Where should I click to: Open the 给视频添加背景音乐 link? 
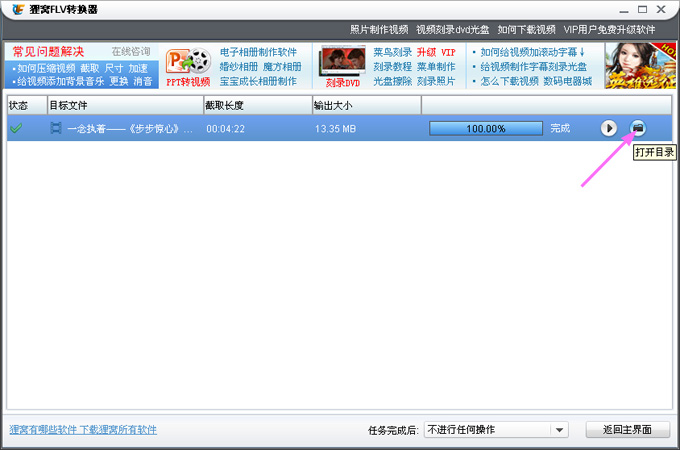[61, 81]
